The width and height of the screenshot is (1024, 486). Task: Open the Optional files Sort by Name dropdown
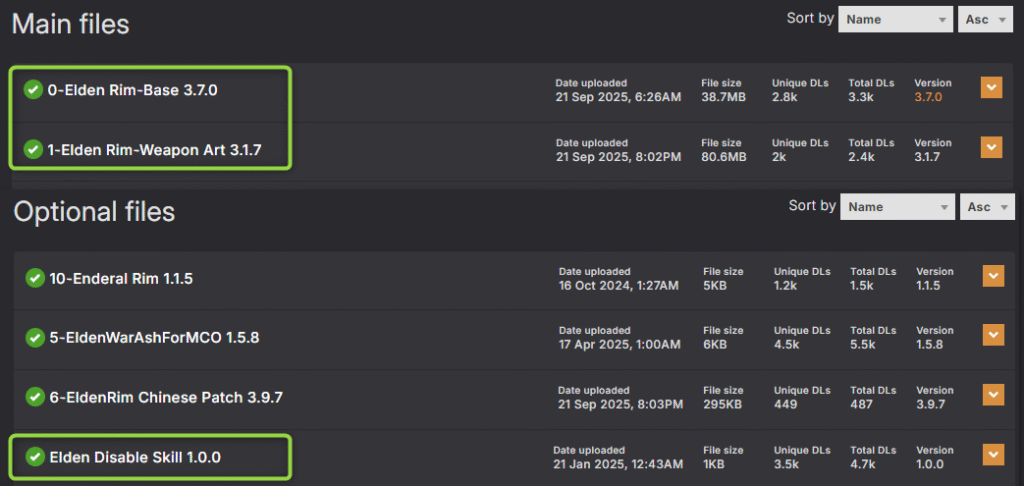point(897,207)
